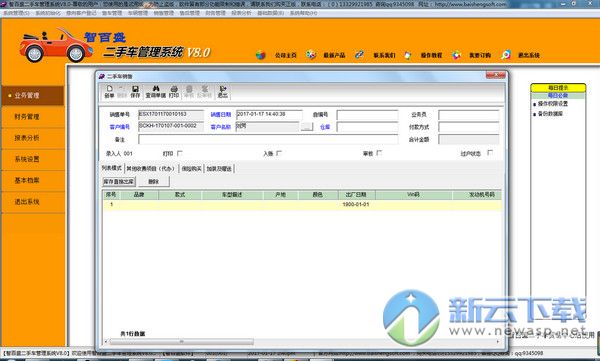
Task: Click the horizontal scrollbar thumb in grid
Action: pos(181,341)
